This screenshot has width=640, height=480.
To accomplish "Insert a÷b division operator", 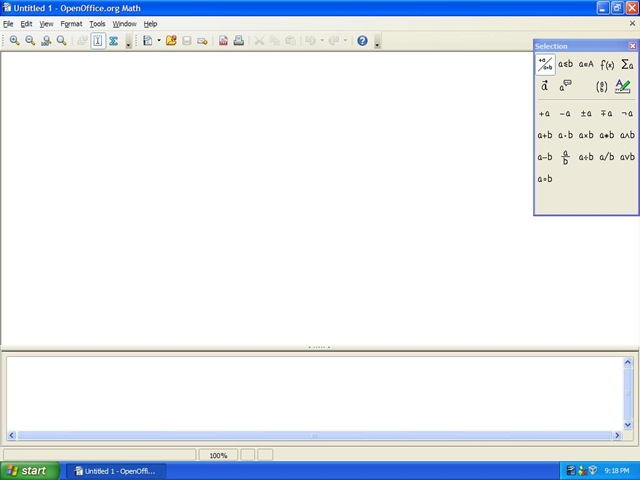I will pyautogui.click(x=586, y=157).
